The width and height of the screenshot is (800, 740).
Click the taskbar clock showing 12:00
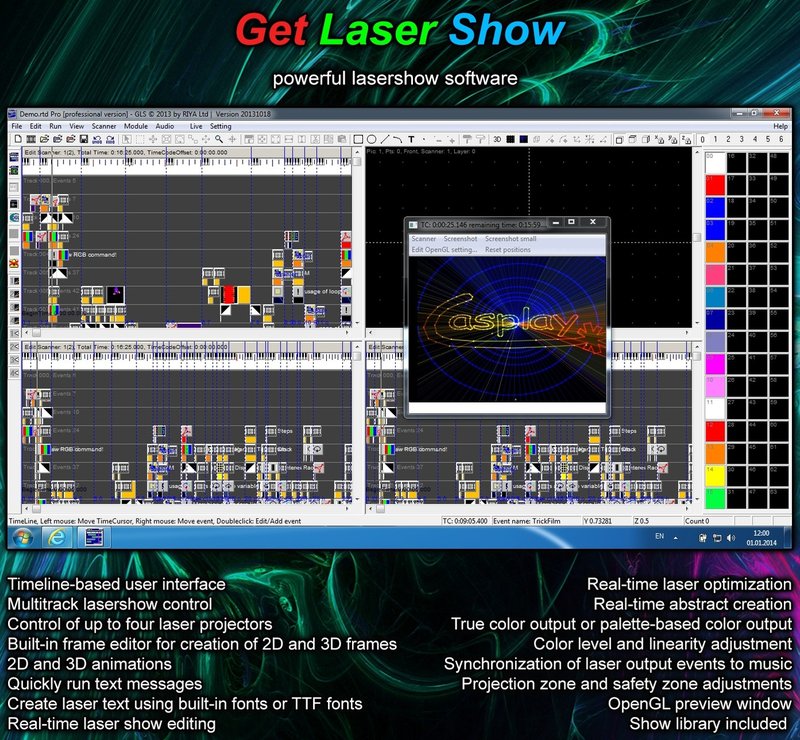click(x=761, y=537)
